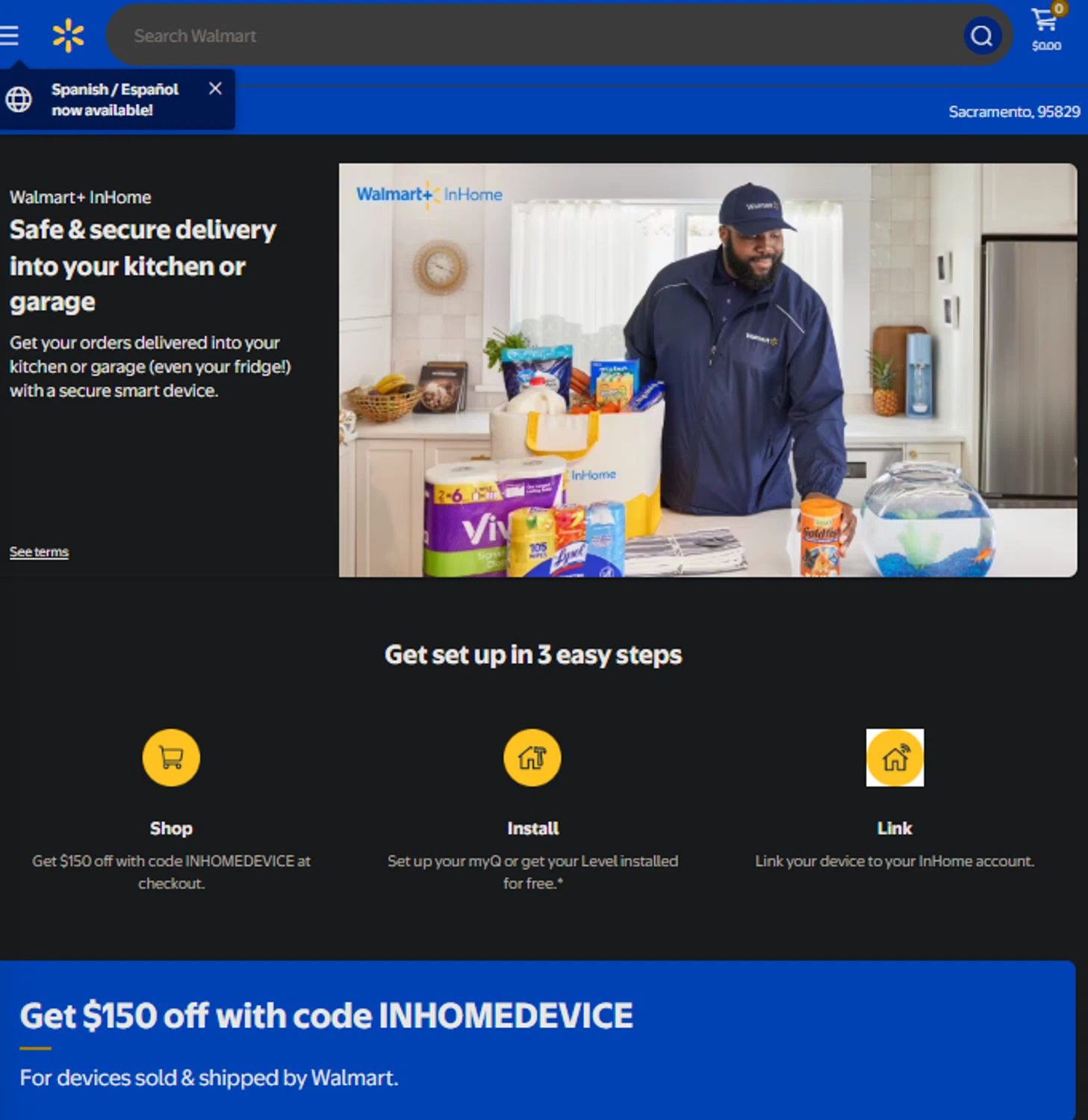The image size is (1088, 1120).
Task: Change location Sacramento, 95829
Action: [x=1014, y=112]
